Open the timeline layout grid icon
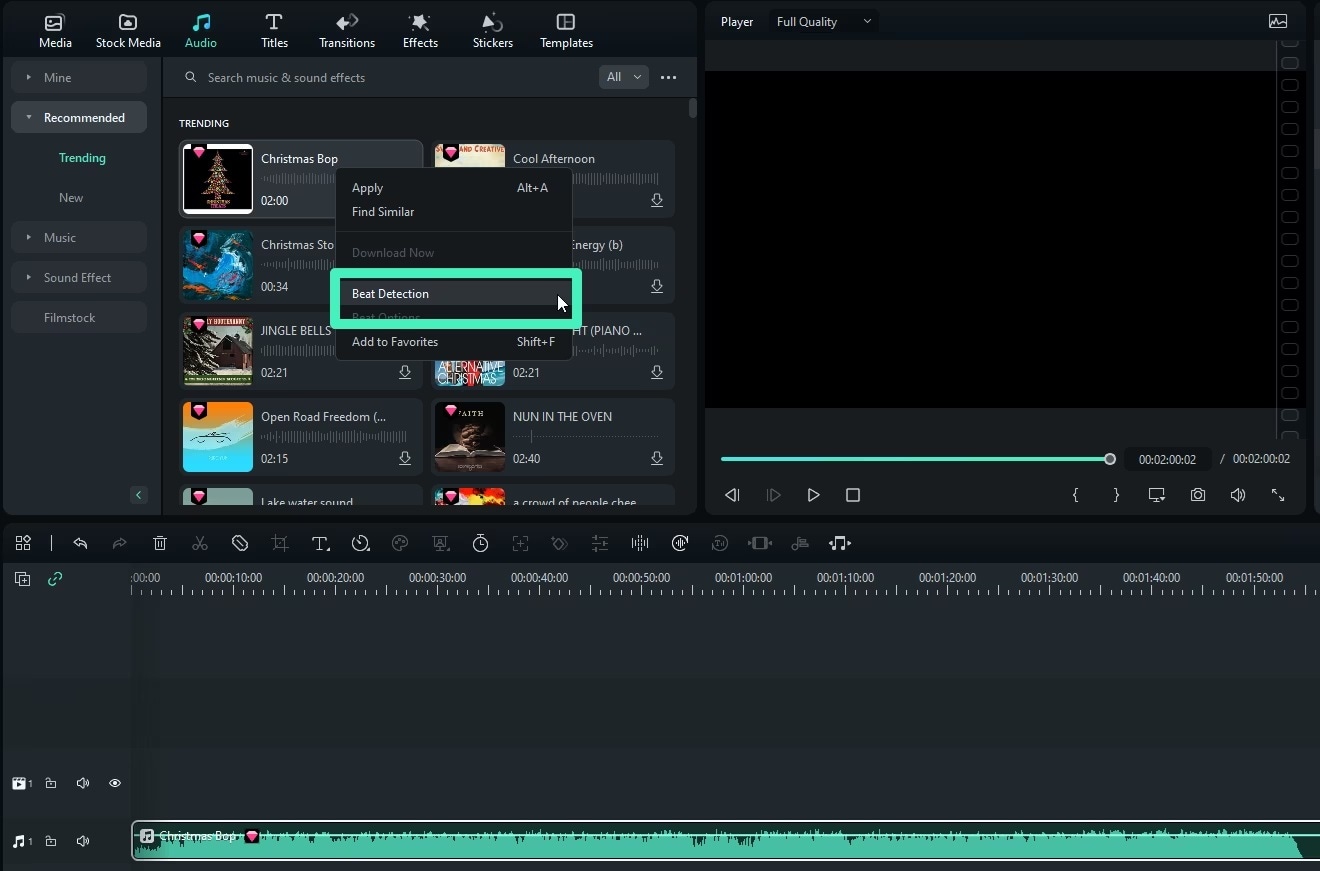 click(x=23, y=543)
